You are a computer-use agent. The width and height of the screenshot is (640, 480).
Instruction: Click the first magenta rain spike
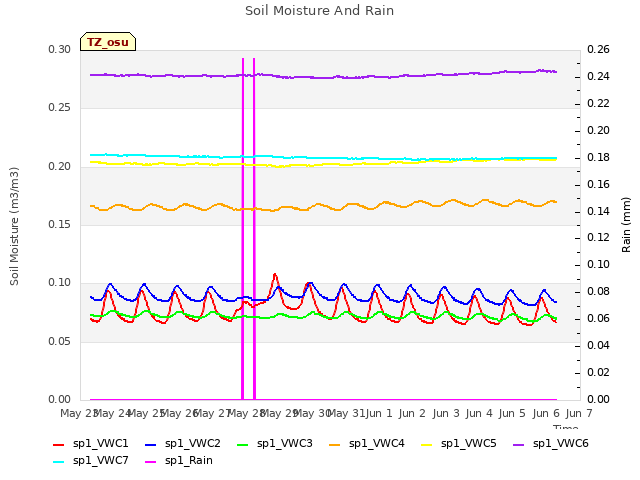243,229
